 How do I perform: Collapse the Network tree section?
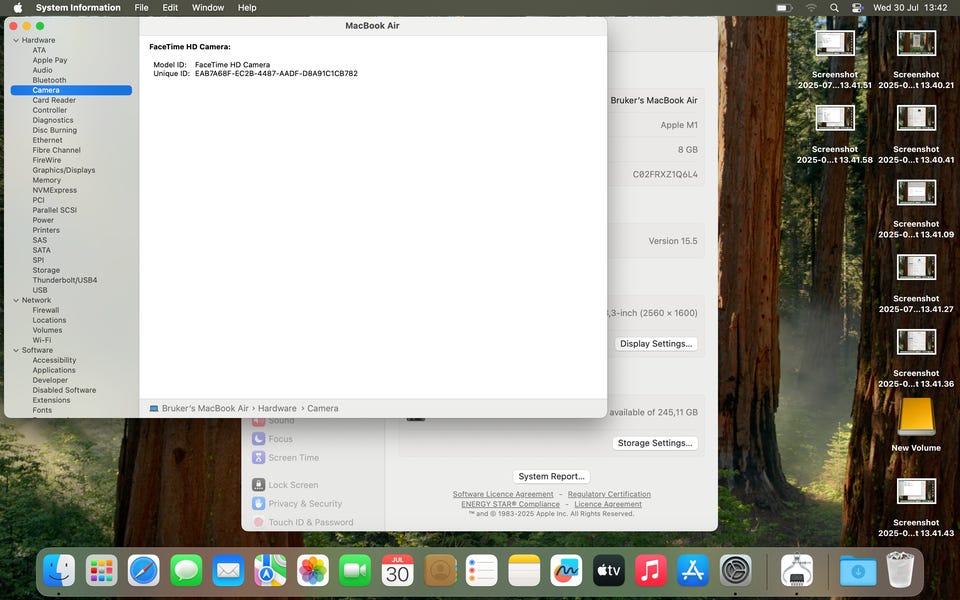tap(16, 300)
